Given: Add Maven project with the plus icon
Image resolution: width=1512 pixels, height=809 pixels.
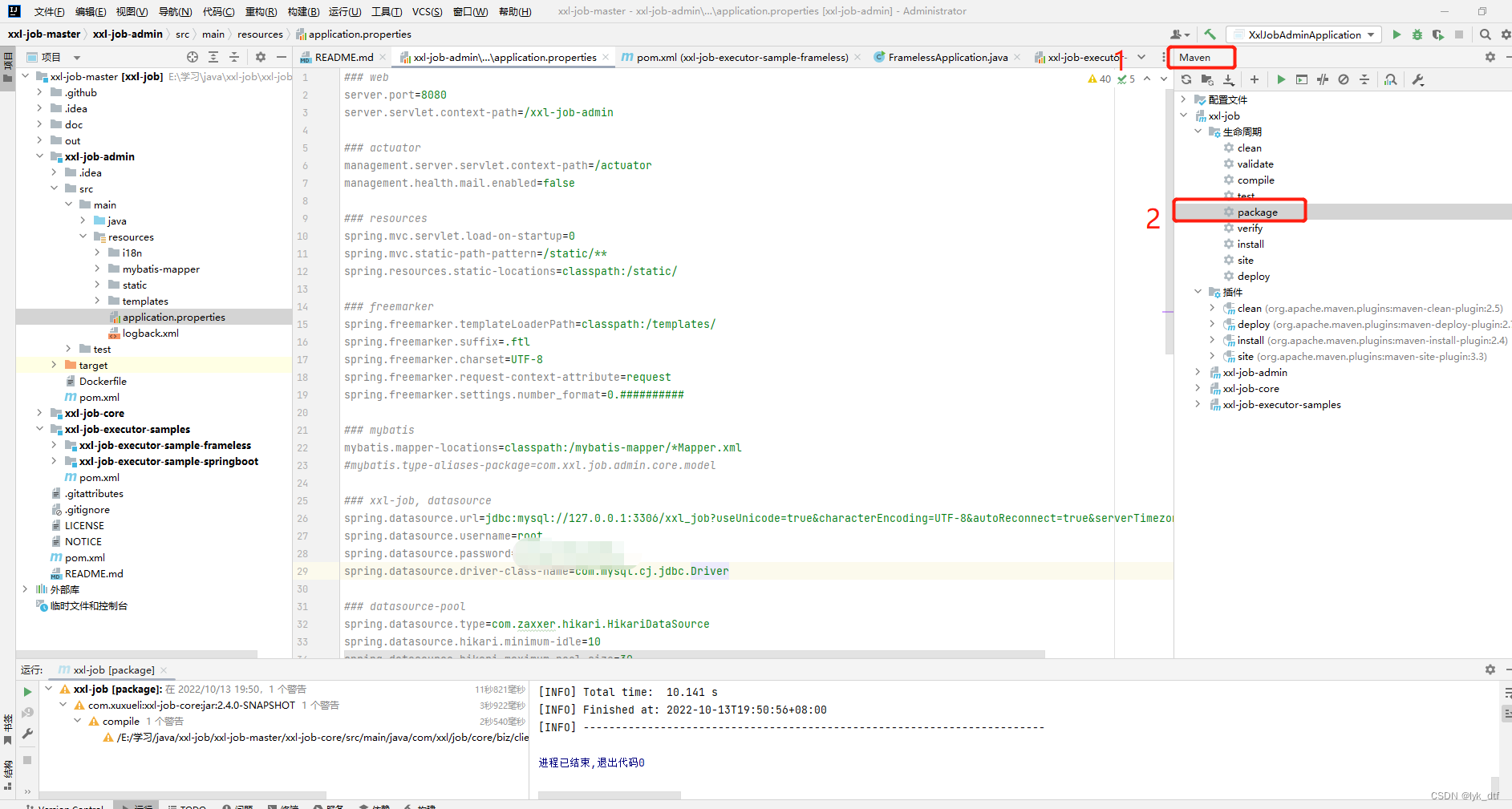Looking at the screenshot, I should click(1255, 79).
